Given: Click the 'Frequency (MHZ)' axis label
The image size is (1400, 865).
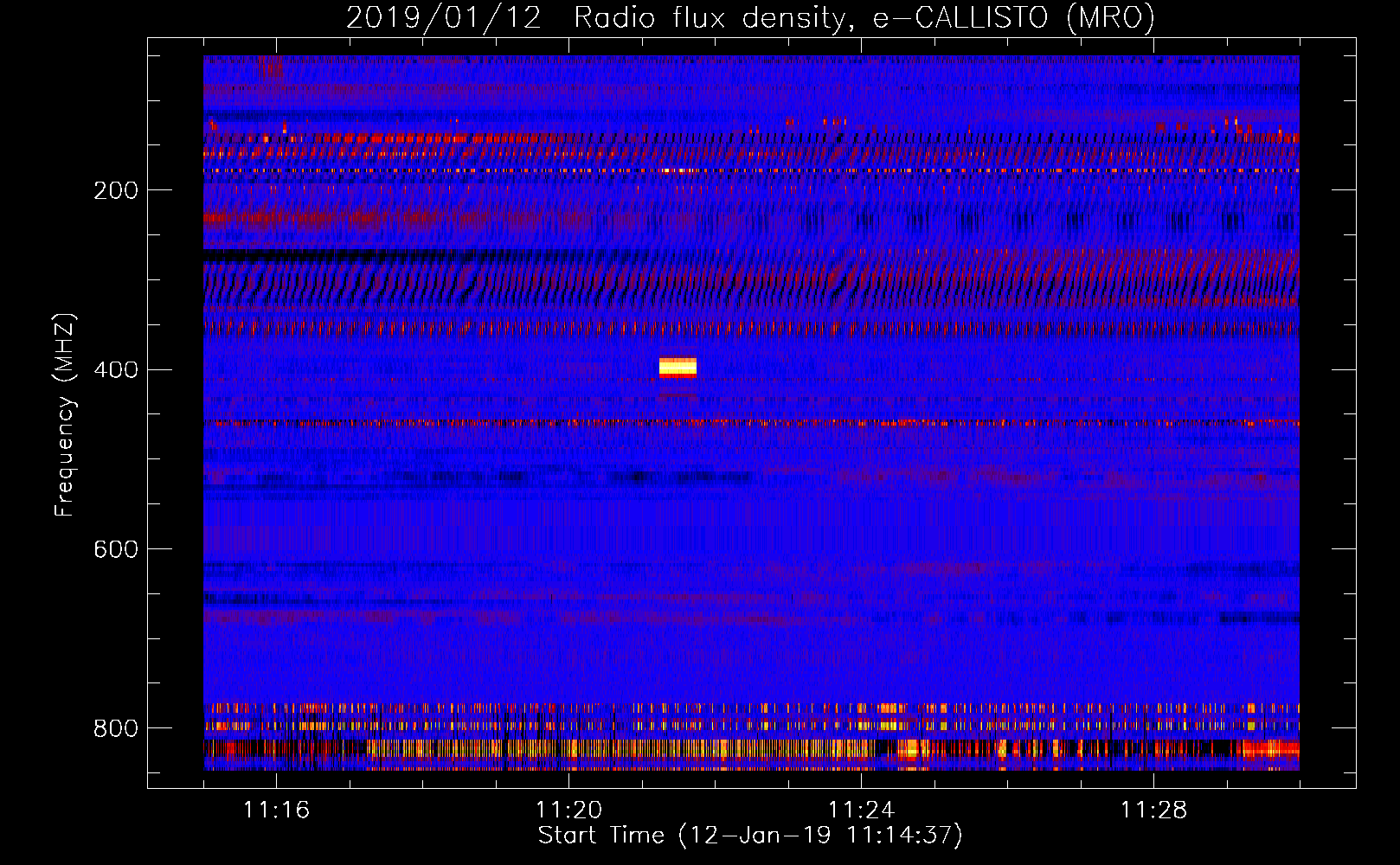Looking at the screenshot, I should (65, 414).
